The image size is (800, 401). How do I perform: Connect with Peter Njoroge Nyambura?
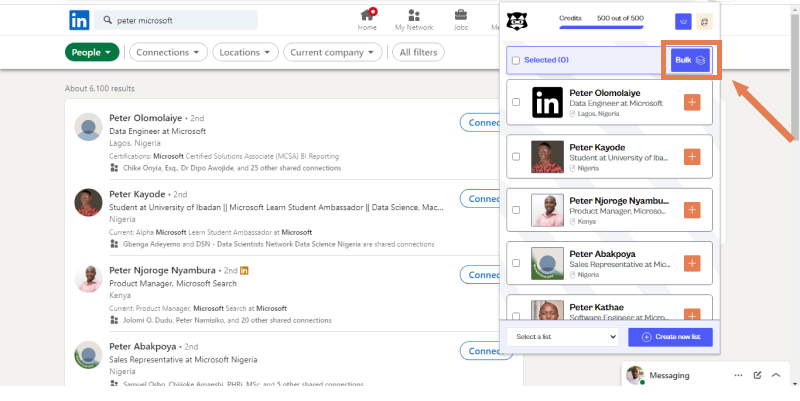481,274
